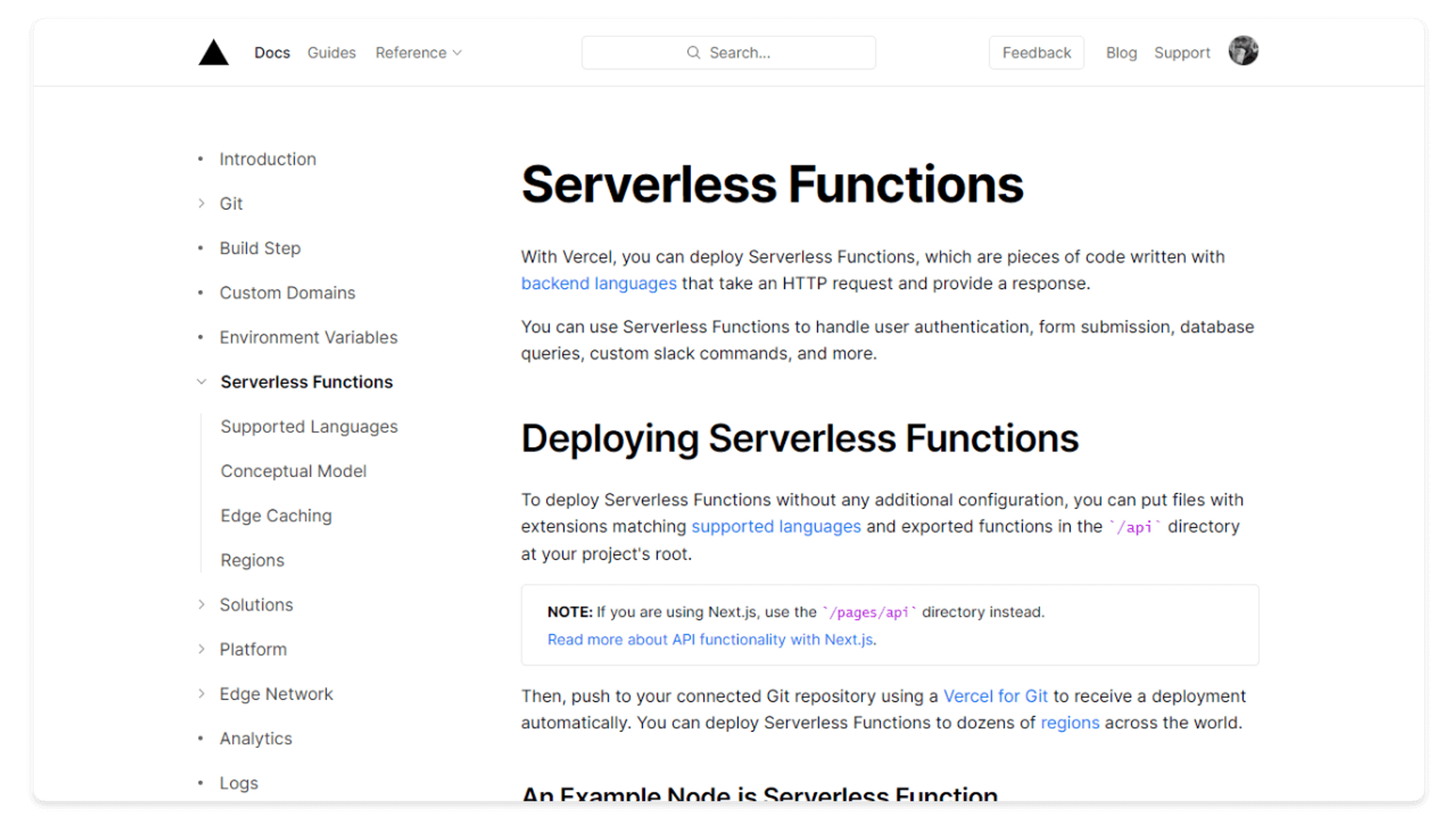This screenshot has height=819, width=1456.
Task: Open the Support link
Action: (x=1182, y=53)
